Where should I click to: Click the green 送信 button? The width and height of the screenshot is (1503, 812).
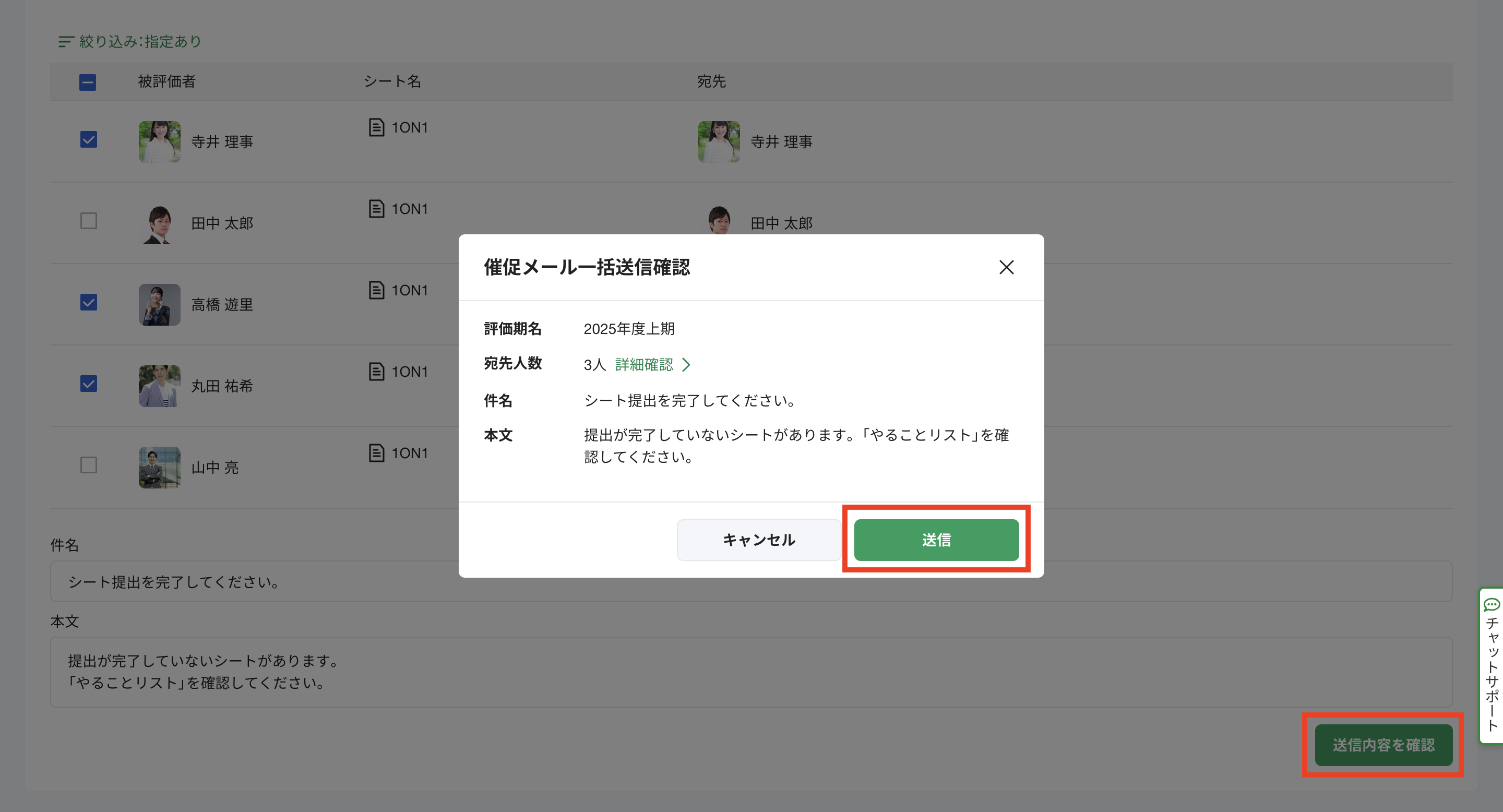pyautogui.click(x=936, y=540)
